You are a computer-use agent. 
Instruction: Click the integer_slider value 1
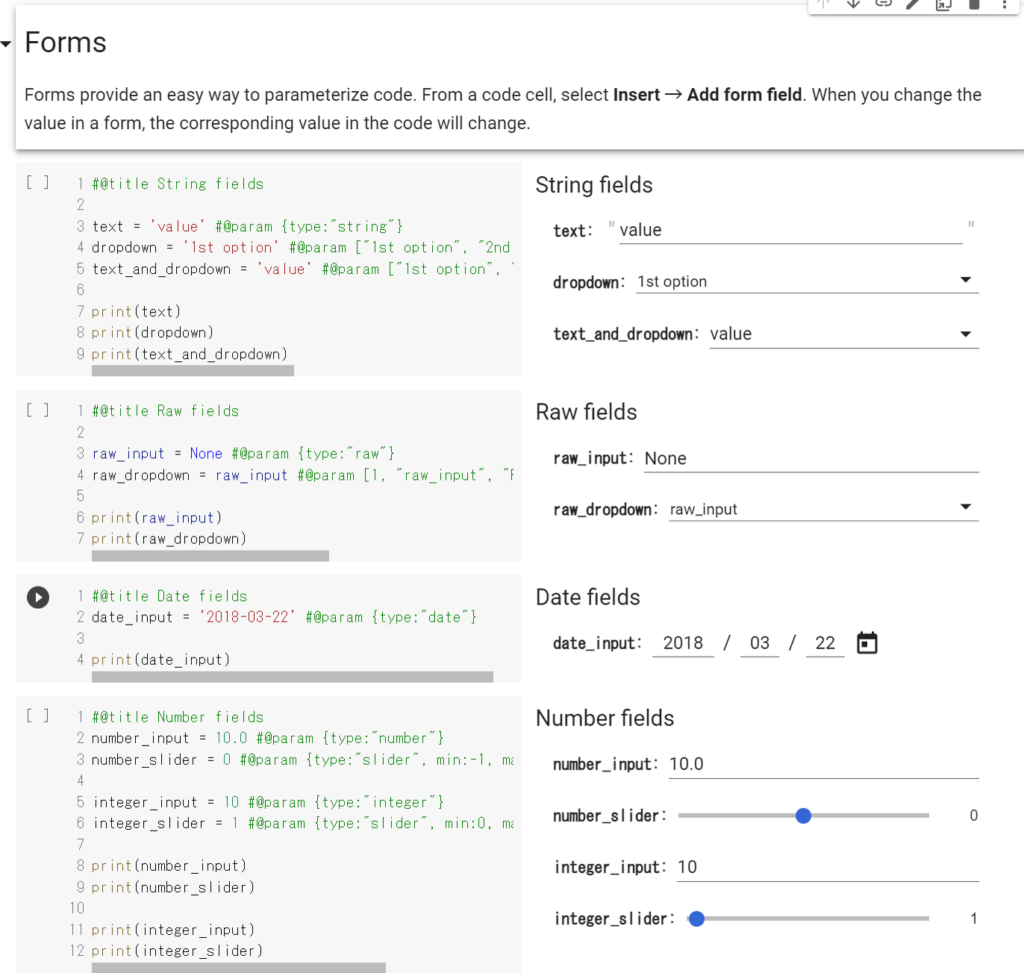coord(973,919)
